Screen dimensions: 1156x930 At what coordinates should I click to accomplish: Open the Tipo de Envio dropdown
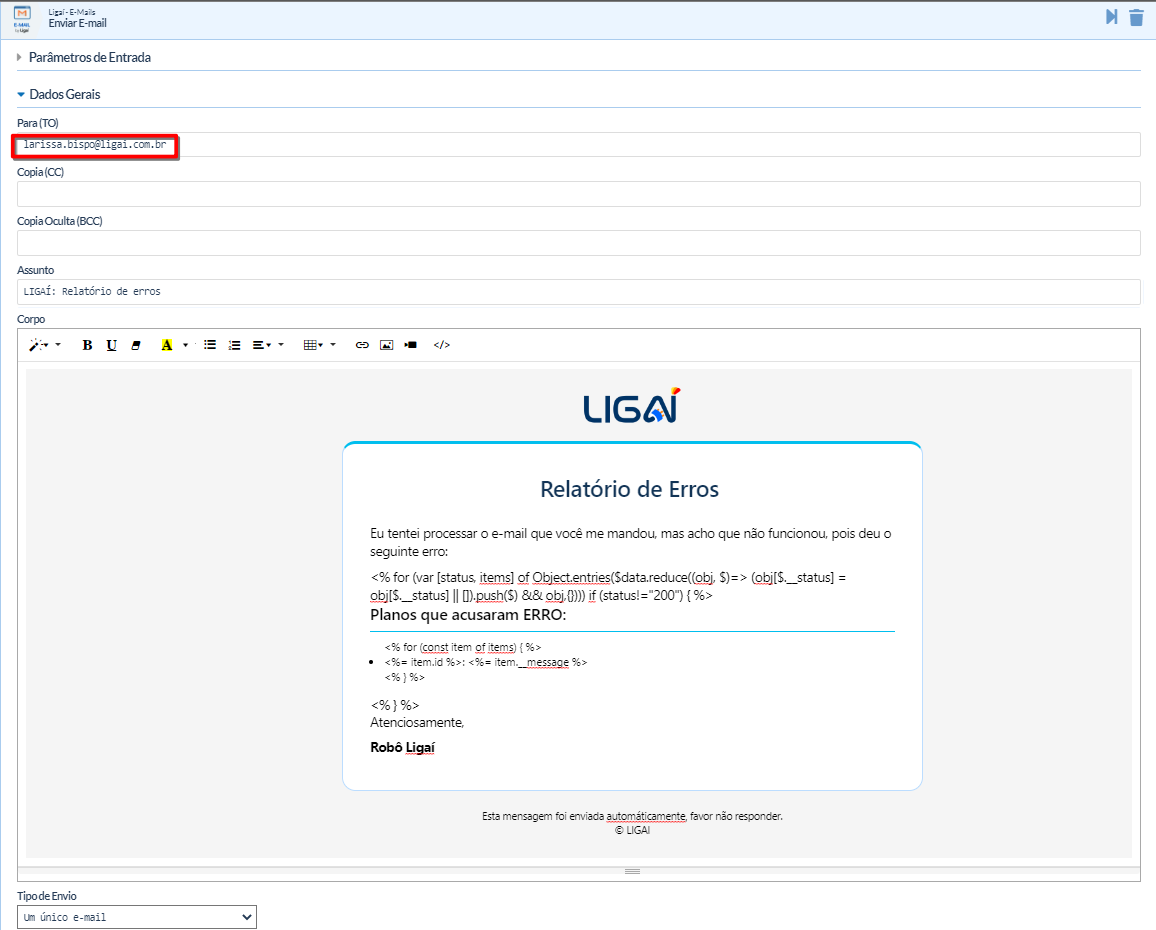click(137, 917)
